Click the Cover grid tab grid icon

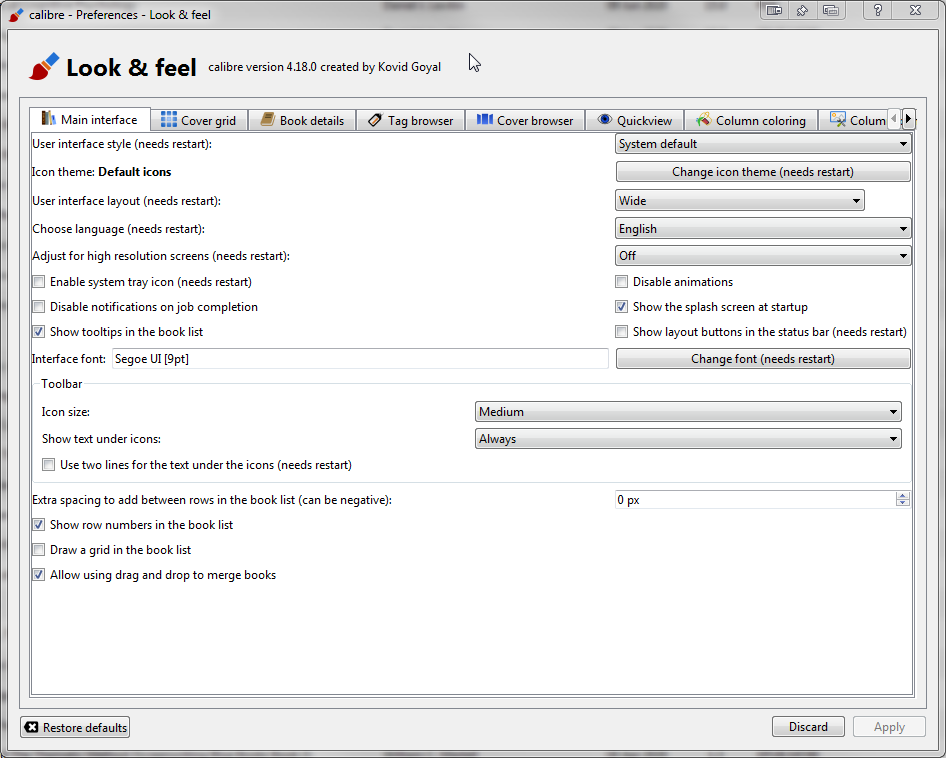169,120
